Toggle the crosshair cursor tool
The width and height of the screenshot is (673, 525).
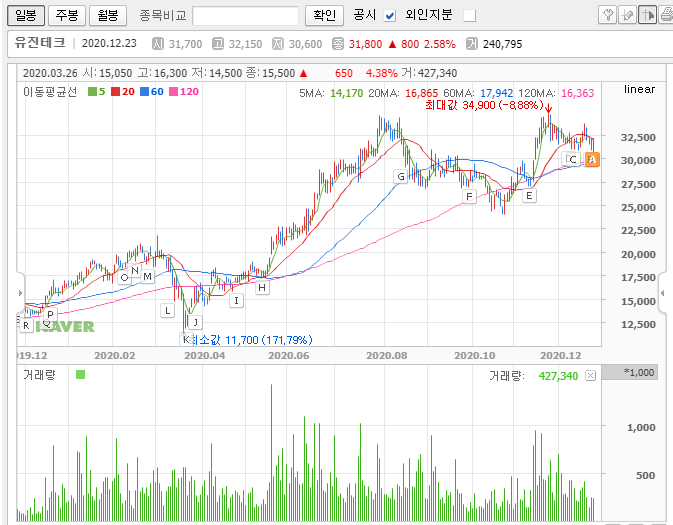tap(647, 15)
